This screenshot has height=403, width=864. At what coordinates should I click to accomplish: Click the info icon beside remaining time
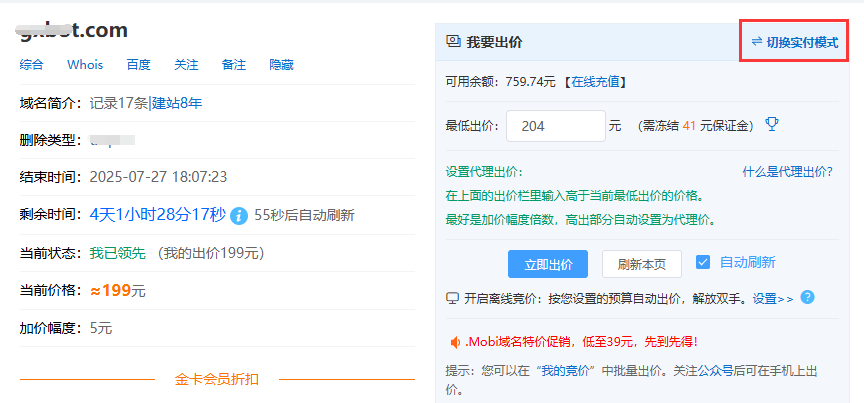(239, 215)
